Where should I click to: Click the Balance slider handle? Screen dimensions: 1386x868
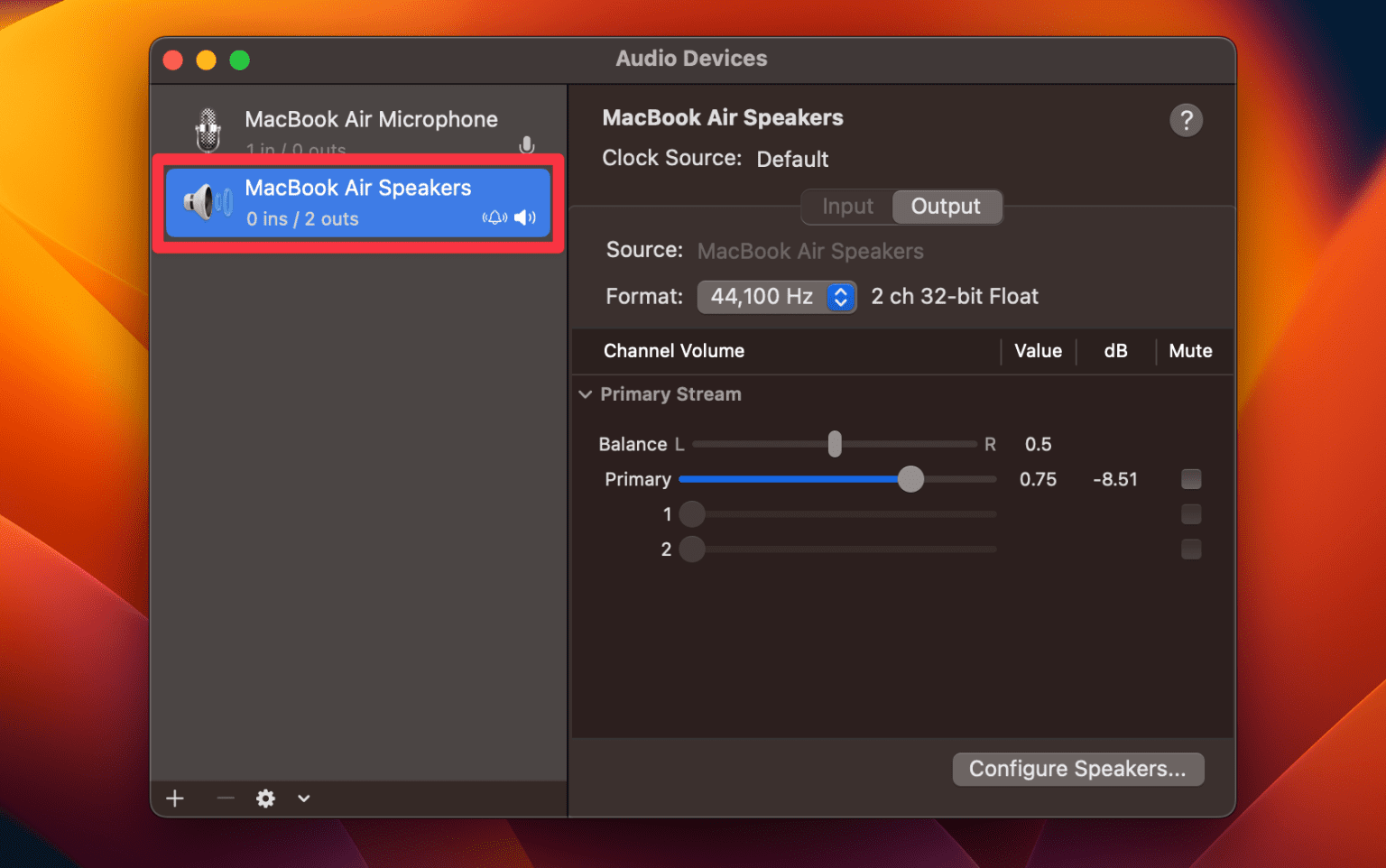tap(835, 444)
